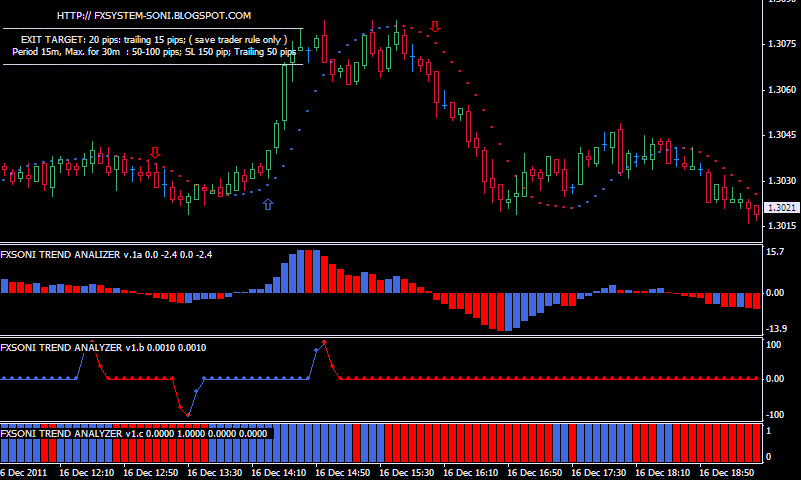801x480 pixels.
Task: Click the 1.3030 price scale label
Action: pos(782,181)
